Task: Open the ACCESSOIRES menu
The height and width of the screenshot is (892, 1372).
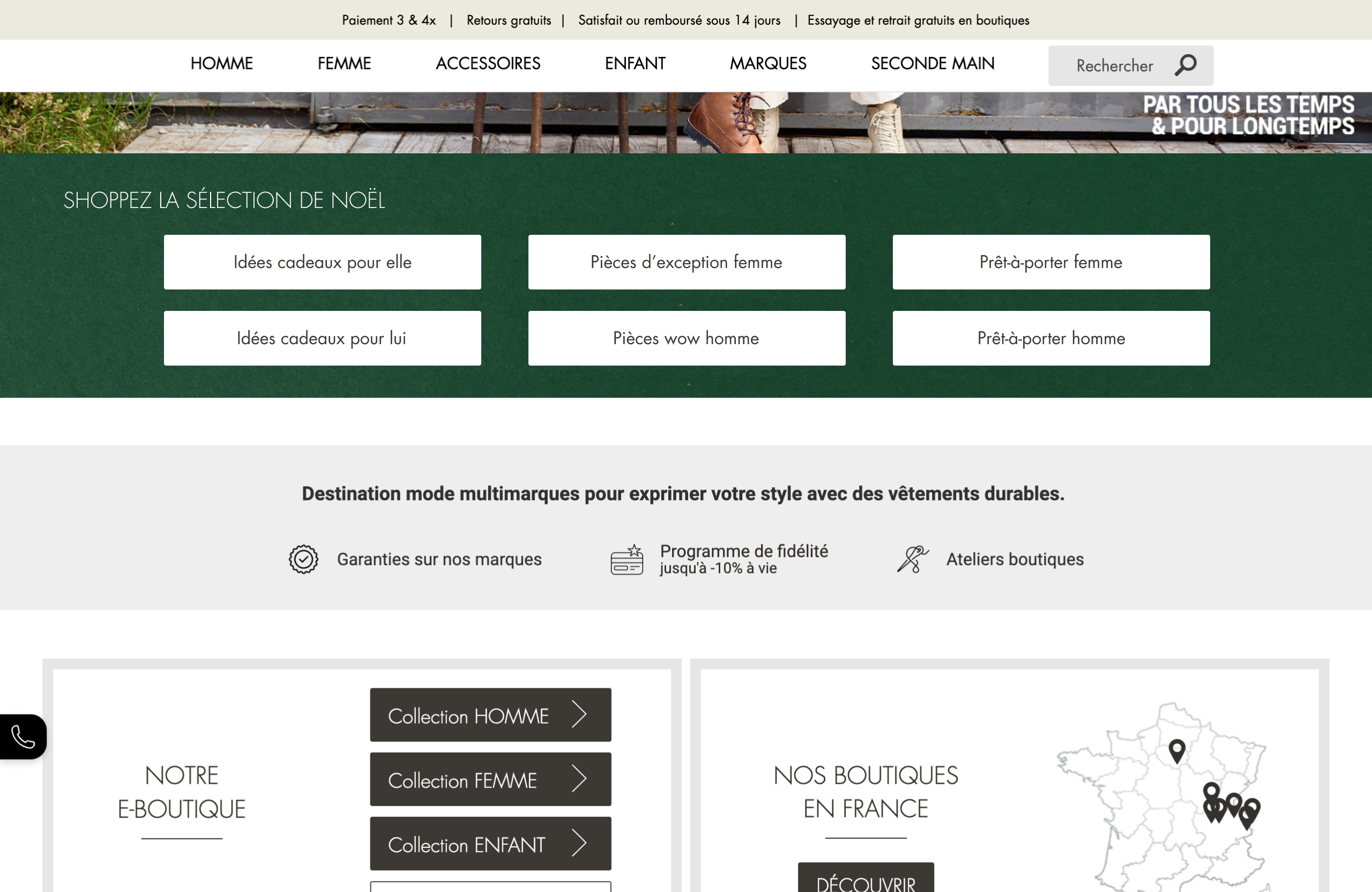Action: [x=488, y=63]
